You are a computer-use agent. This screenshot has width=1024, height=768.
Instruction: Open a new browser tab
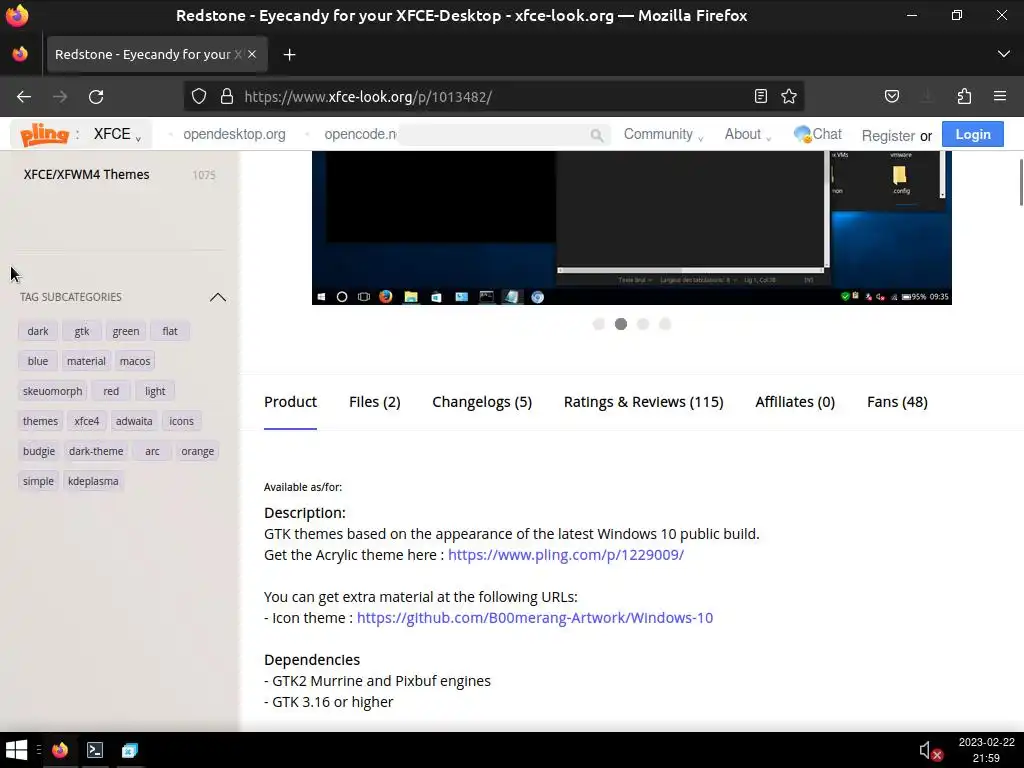289,55
